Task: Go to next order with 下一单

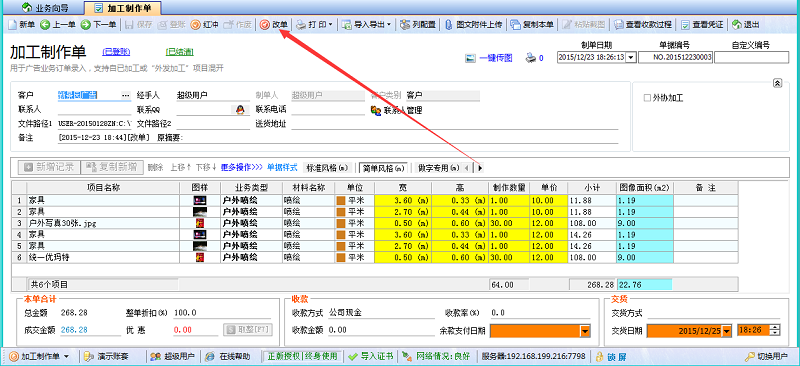Action: [98, 25]
